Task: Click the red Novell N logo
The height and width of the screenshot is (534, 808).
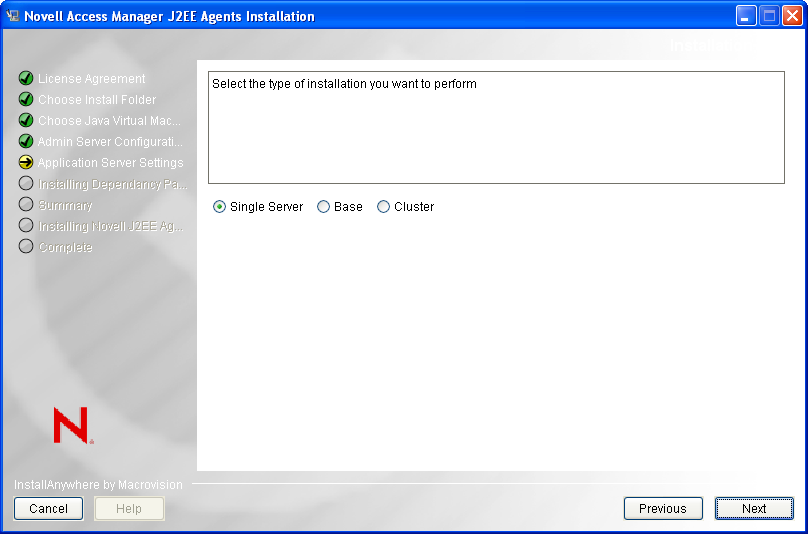Action: [72, 425]
